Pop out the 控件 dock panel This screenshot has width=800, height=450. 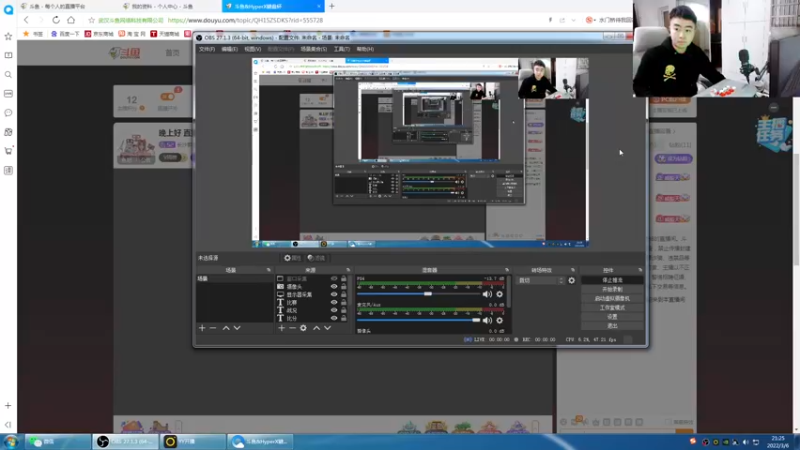tap(640, 270)
